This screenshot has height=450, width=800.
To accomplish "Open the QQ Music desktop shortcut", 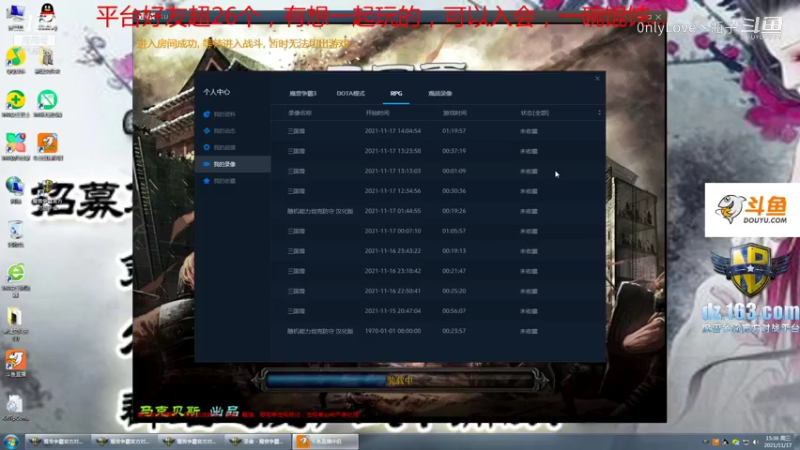I will coord(16,60).
